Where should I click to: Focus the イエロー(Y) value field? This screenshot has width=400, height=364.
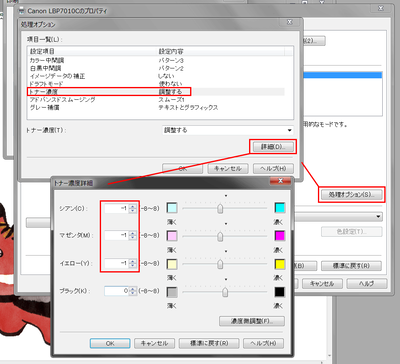coord(117,263)
